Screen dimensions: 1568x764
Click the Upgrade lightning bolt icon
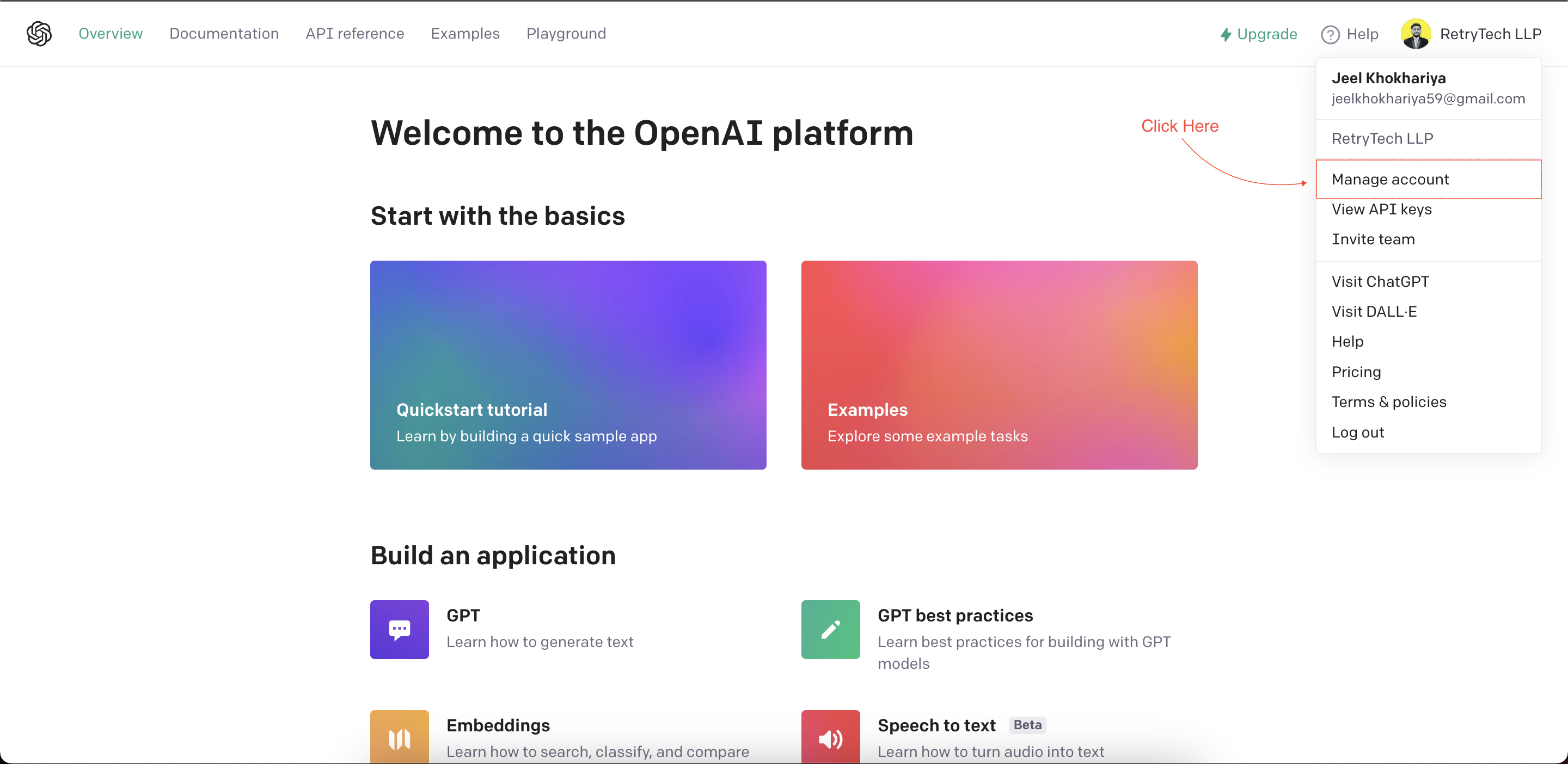1226,35
